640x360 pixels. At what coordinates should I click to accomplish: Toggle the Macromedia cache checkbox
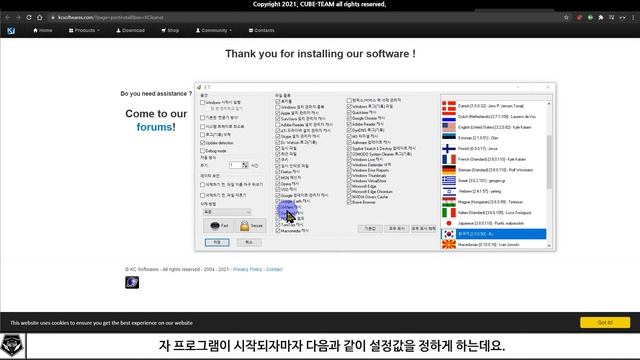pyautogui.click(x=278, y=231)
